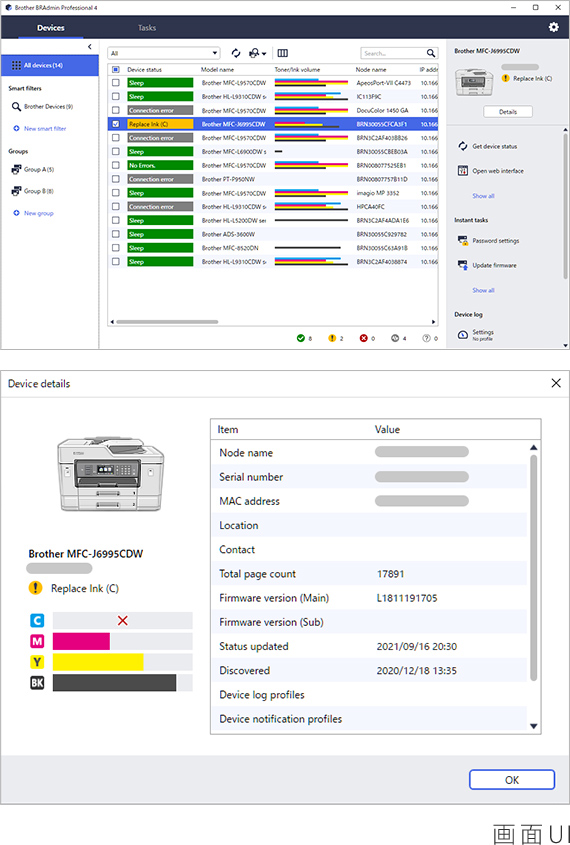Image resolution: width=570 pixels, height=845 pixels.
Task: Click OK in Device details dialog
Action: point(512,780)
